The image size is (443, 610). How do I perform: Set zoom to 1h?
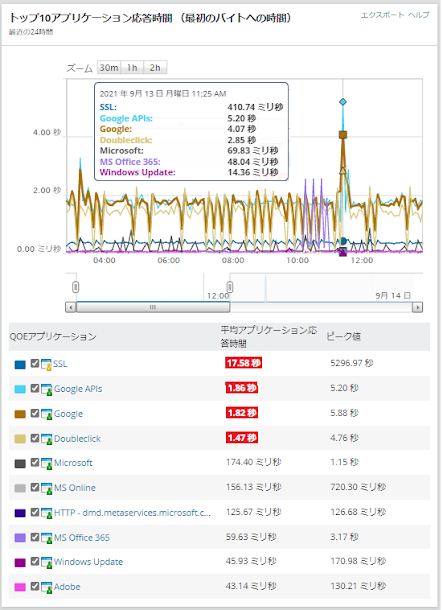(132, 68)
